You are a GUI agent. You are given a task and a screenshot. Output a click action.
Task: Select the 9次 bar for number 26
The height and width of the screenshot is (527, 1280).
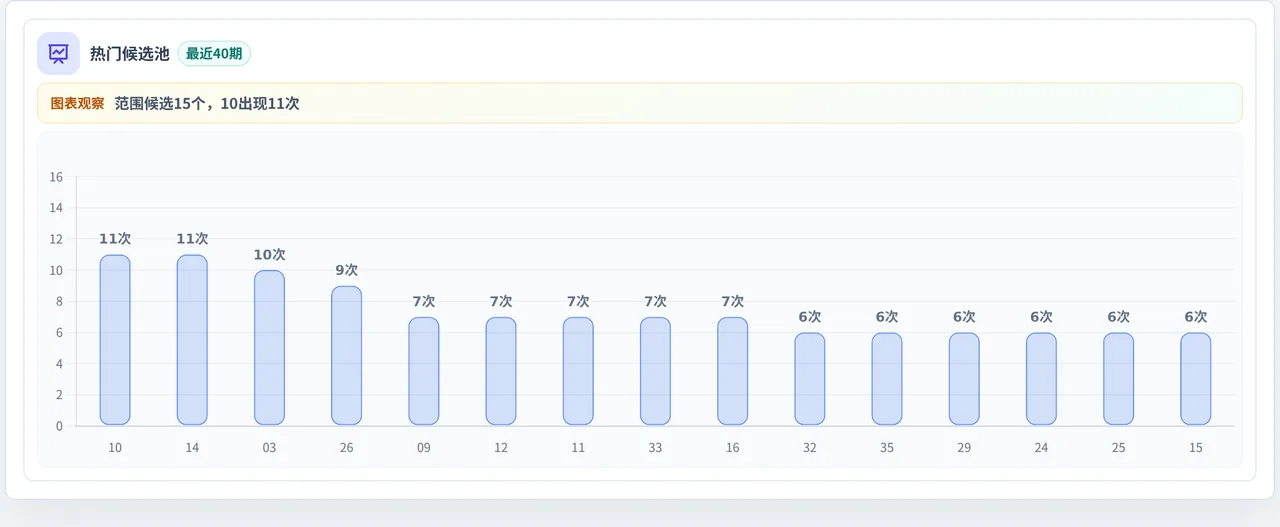pos(346,356)
